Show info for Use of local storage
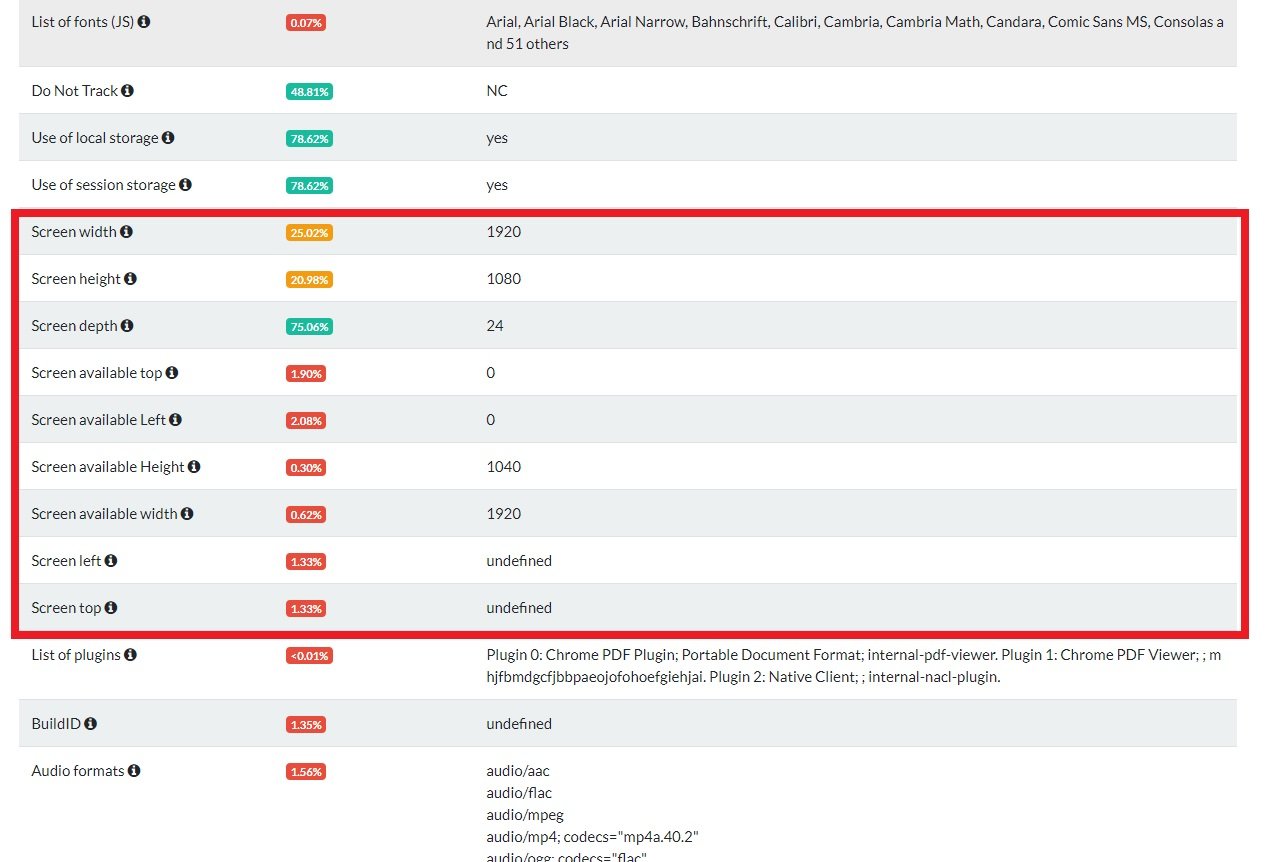 coord(168,138)
